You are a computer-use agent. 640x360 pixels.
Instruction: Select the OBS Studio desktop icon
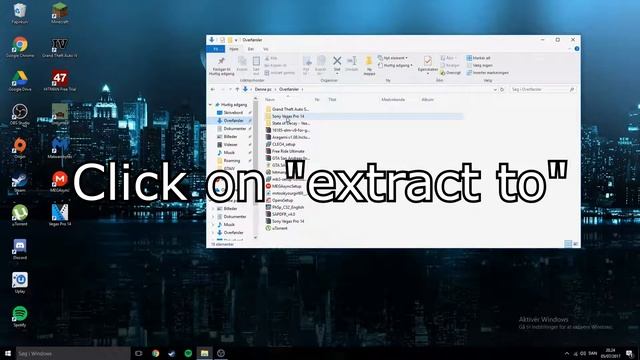[x=20, y=115]
